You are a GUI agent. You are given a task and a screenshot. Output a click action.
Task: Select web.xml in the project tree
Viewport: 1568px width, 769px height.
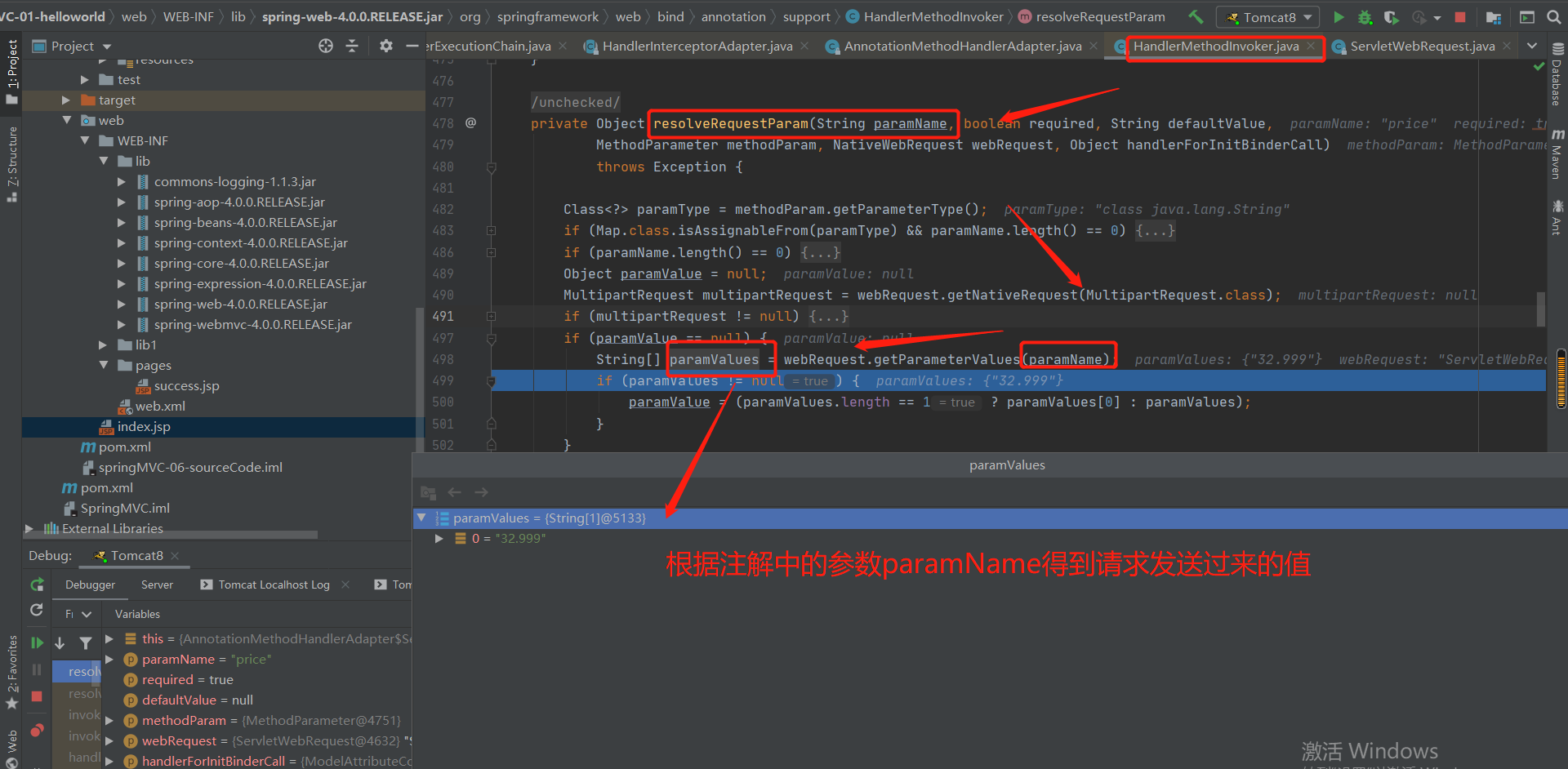[x=160, y=406]
